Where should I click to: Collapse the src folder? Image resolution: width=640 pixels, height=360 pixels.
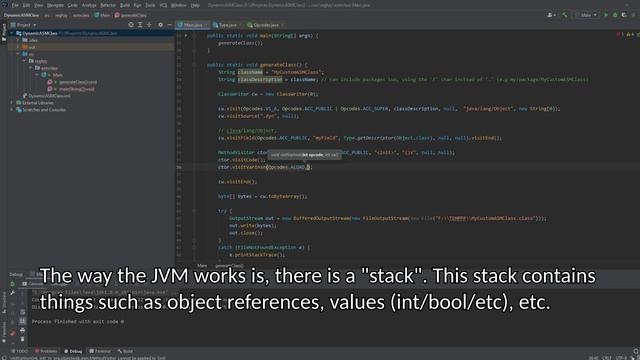(18, 54)
